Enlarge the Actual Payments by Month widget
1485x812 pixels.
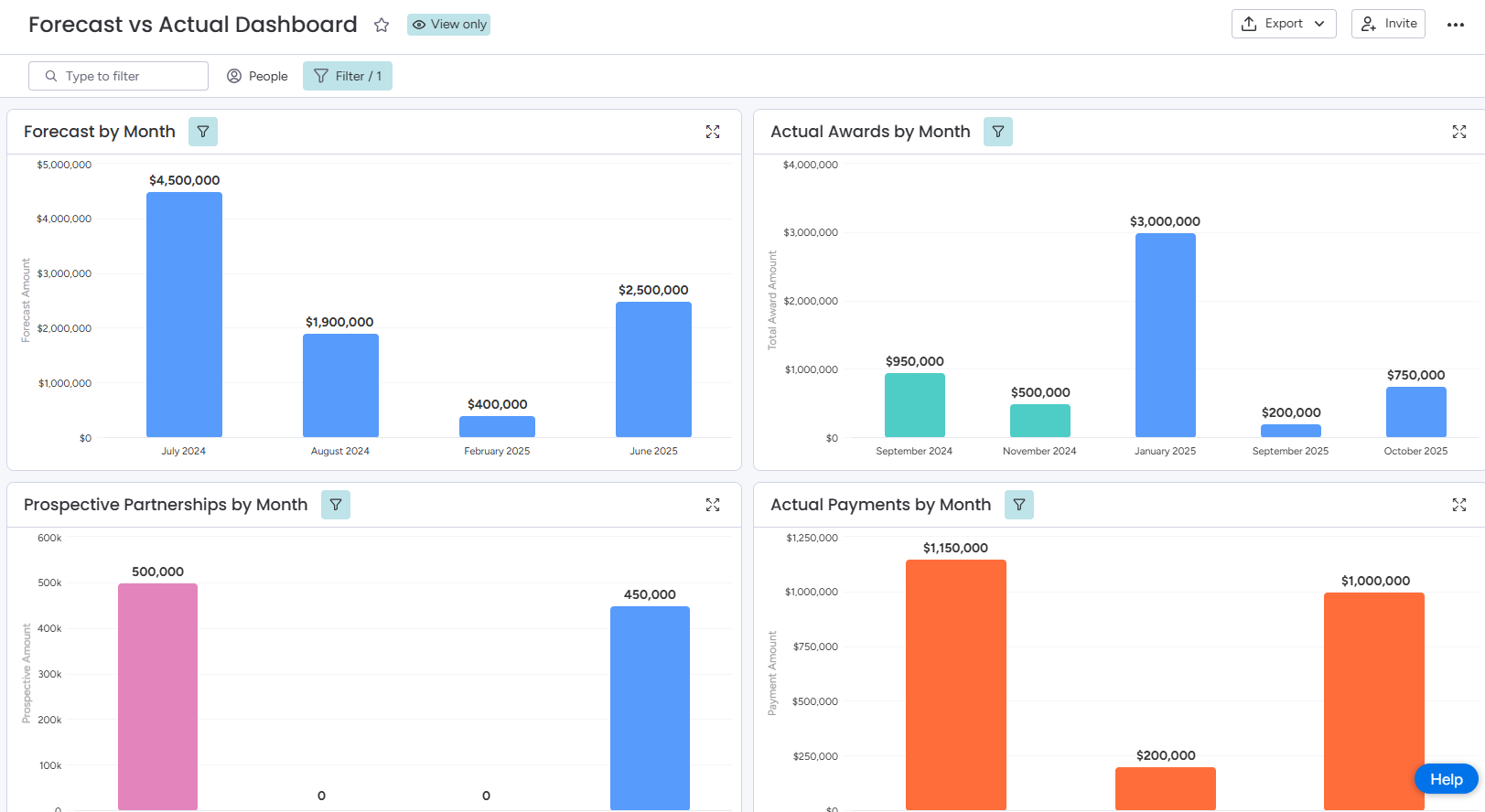[1459, 505]
